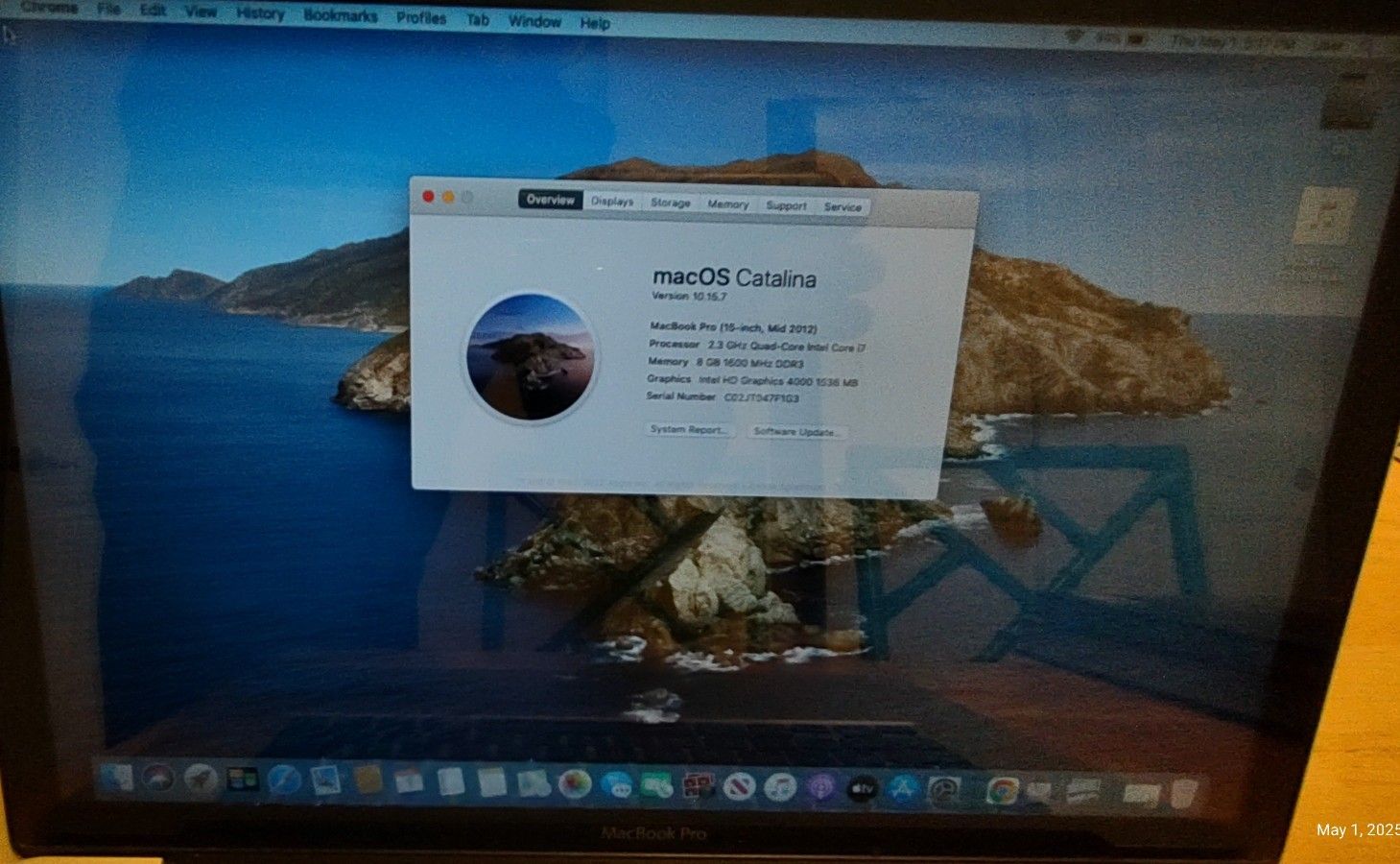Open the music file icon on desktop
This screenshot has height=864, width=1400.
pos(1324,218)
